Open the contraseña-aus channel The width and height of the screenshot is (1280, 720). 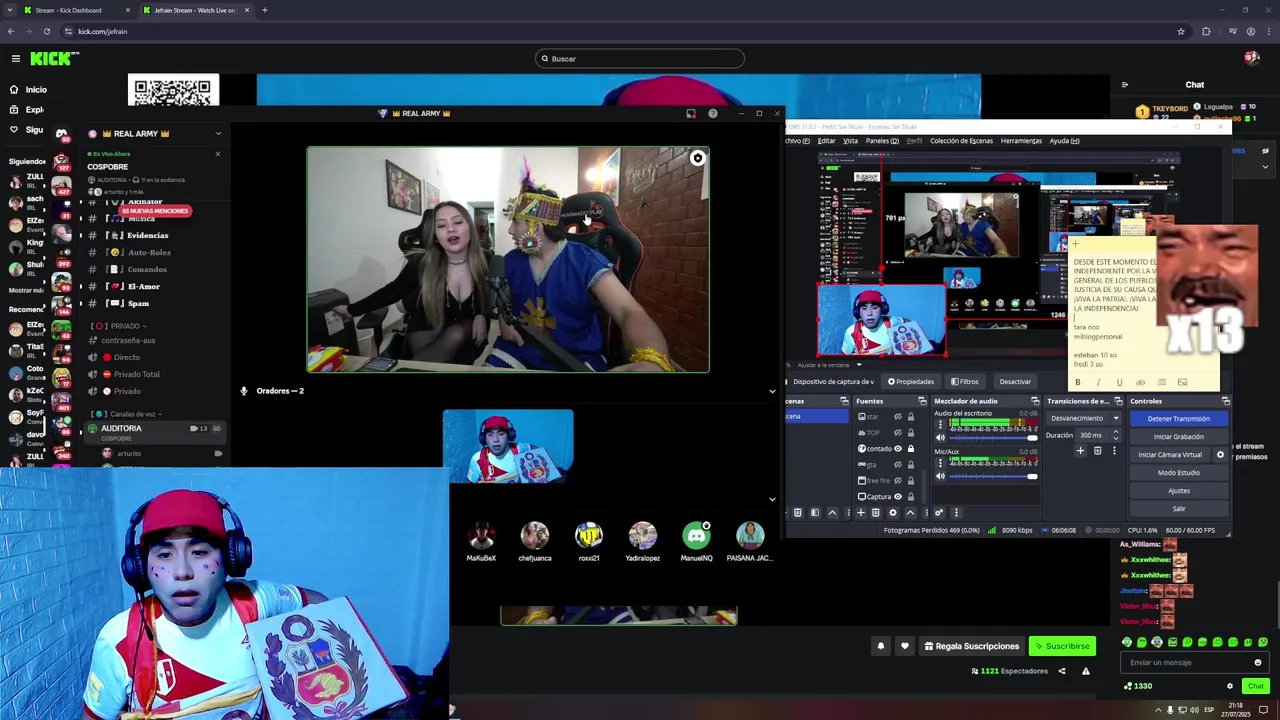(x=128, y=340)
